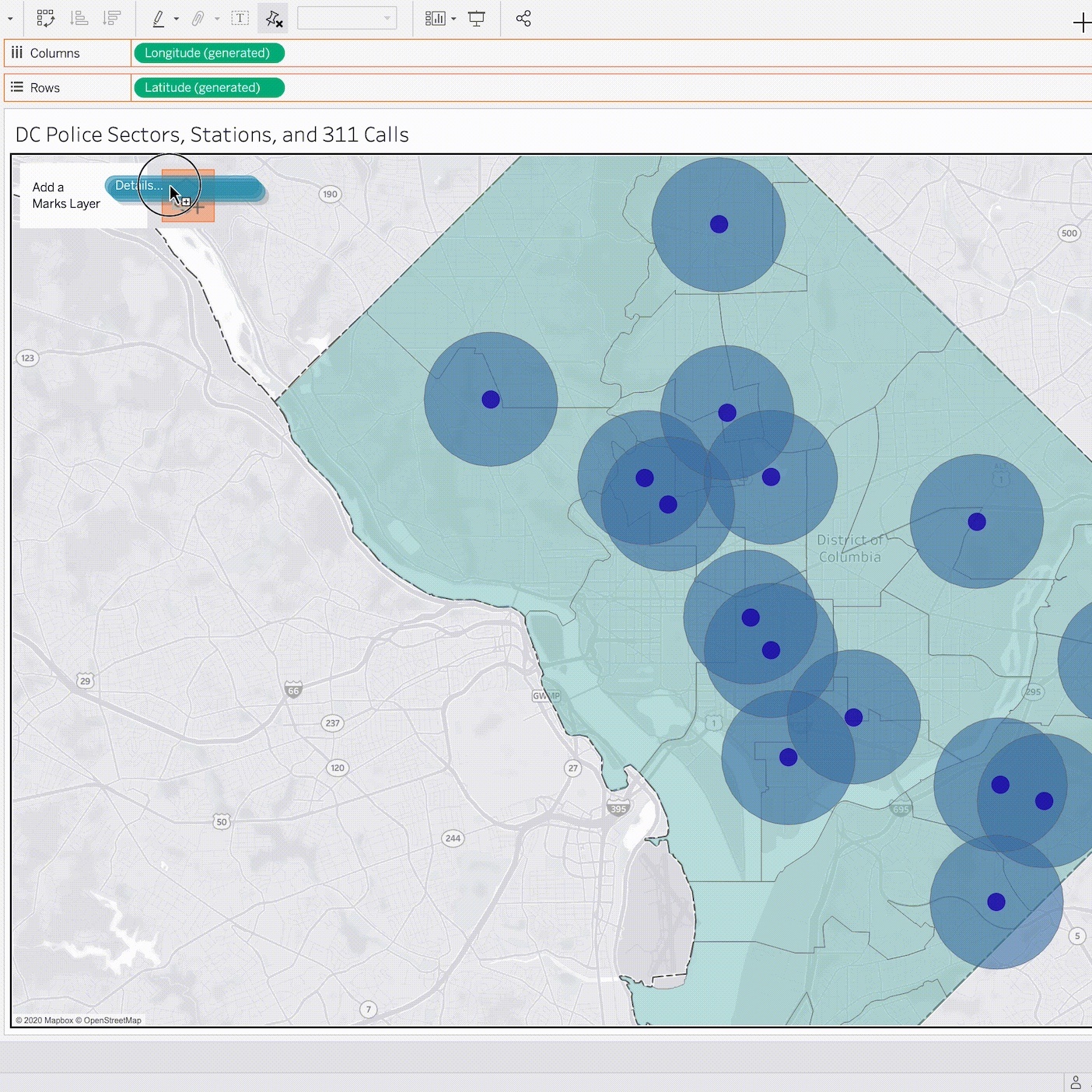
Task: Expand the paperclip Group dropdown arrow
Action: pos(217,19)
